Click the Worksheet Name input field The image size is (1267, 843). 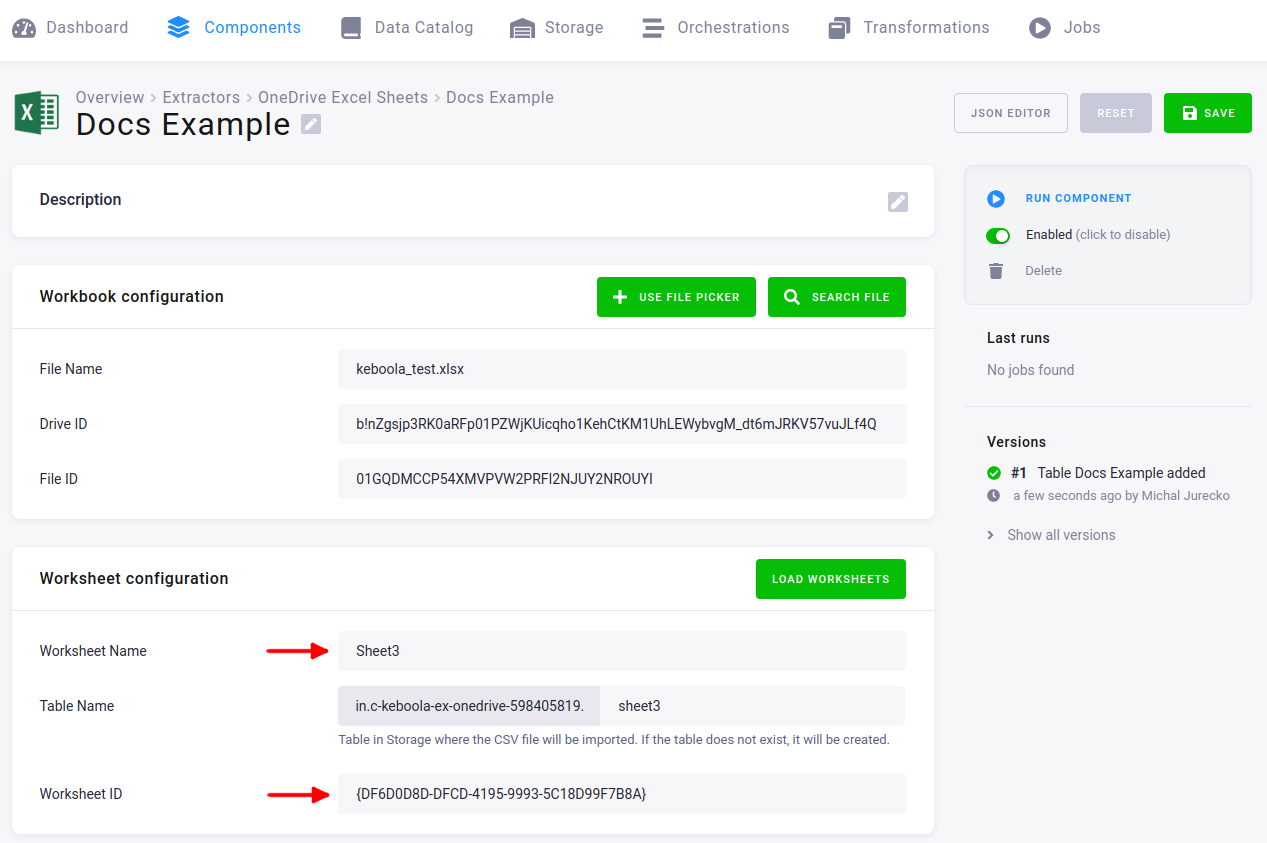[x=622, y=651]
